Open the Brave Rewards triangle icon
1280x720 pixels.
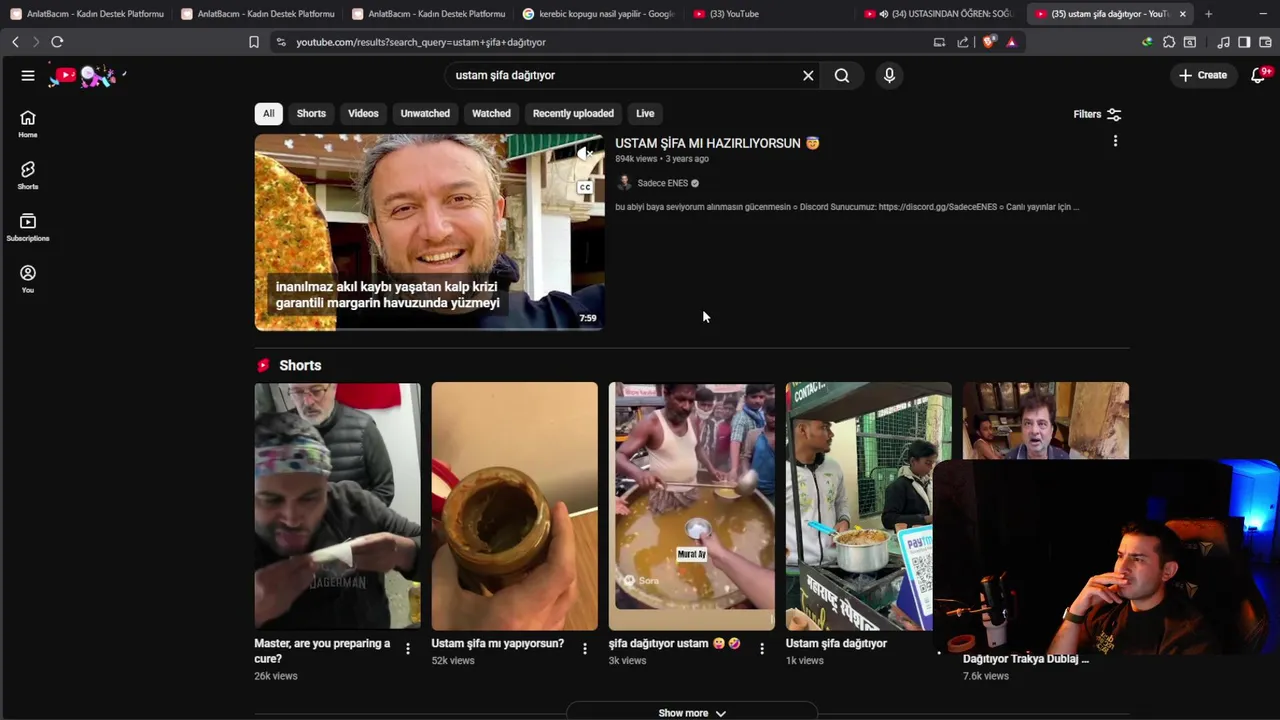coord(1012,42)
